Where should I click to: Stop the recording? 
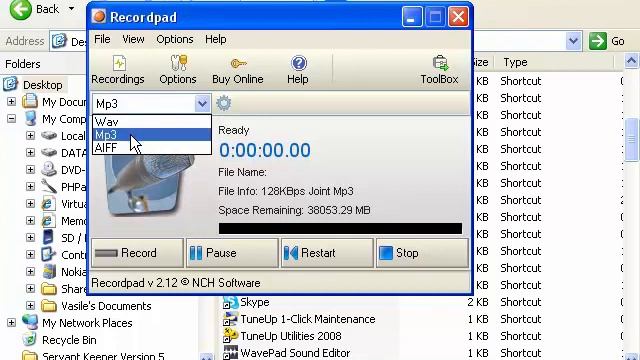(x=422, y=253)
